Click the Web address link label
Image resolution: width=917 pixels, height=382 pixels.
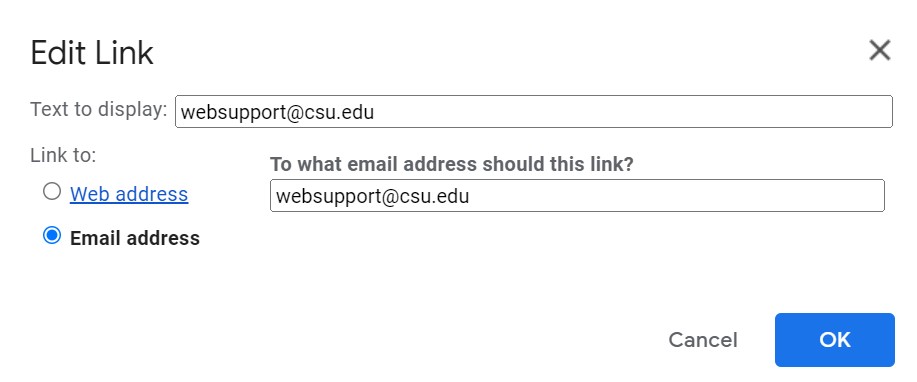pyautogui.click(x=129, y=194)
